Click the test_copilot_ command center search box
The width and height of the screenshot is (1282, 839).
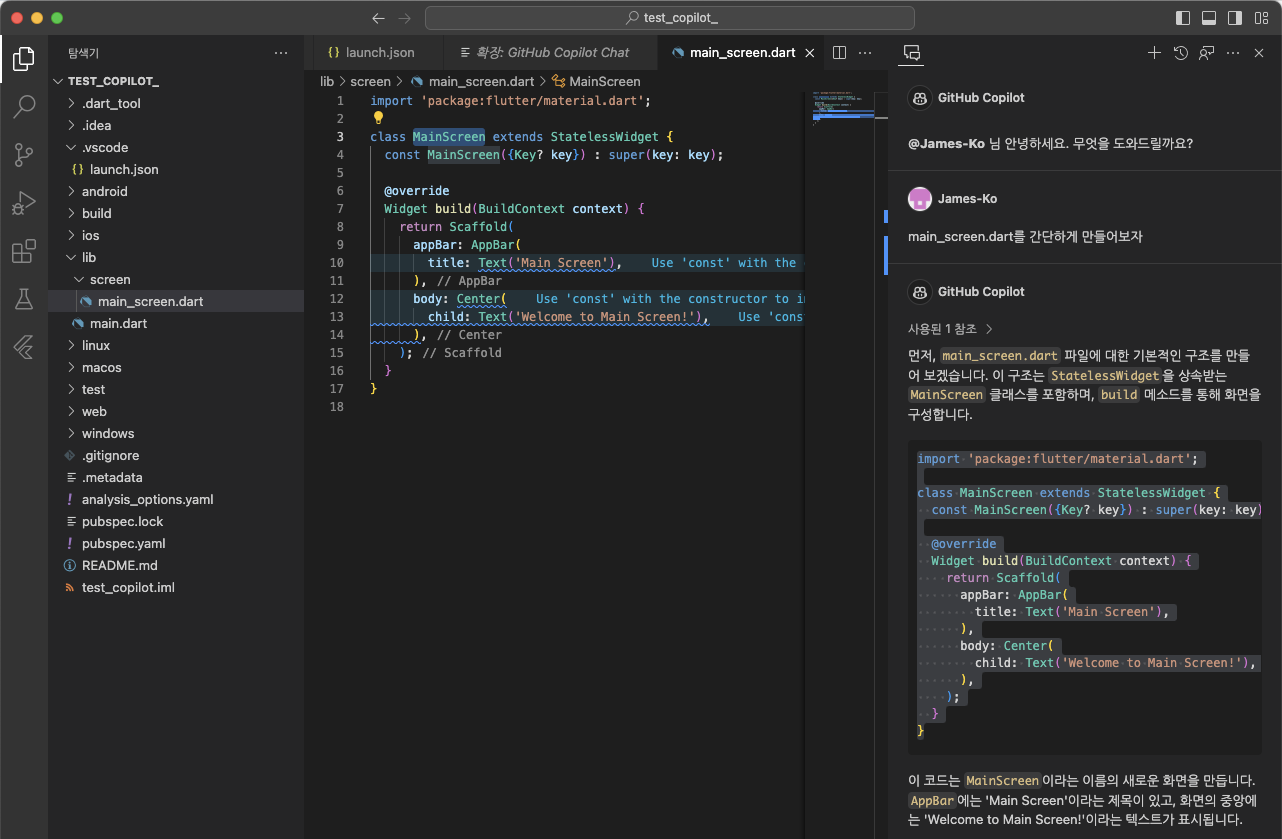(669, 18)
